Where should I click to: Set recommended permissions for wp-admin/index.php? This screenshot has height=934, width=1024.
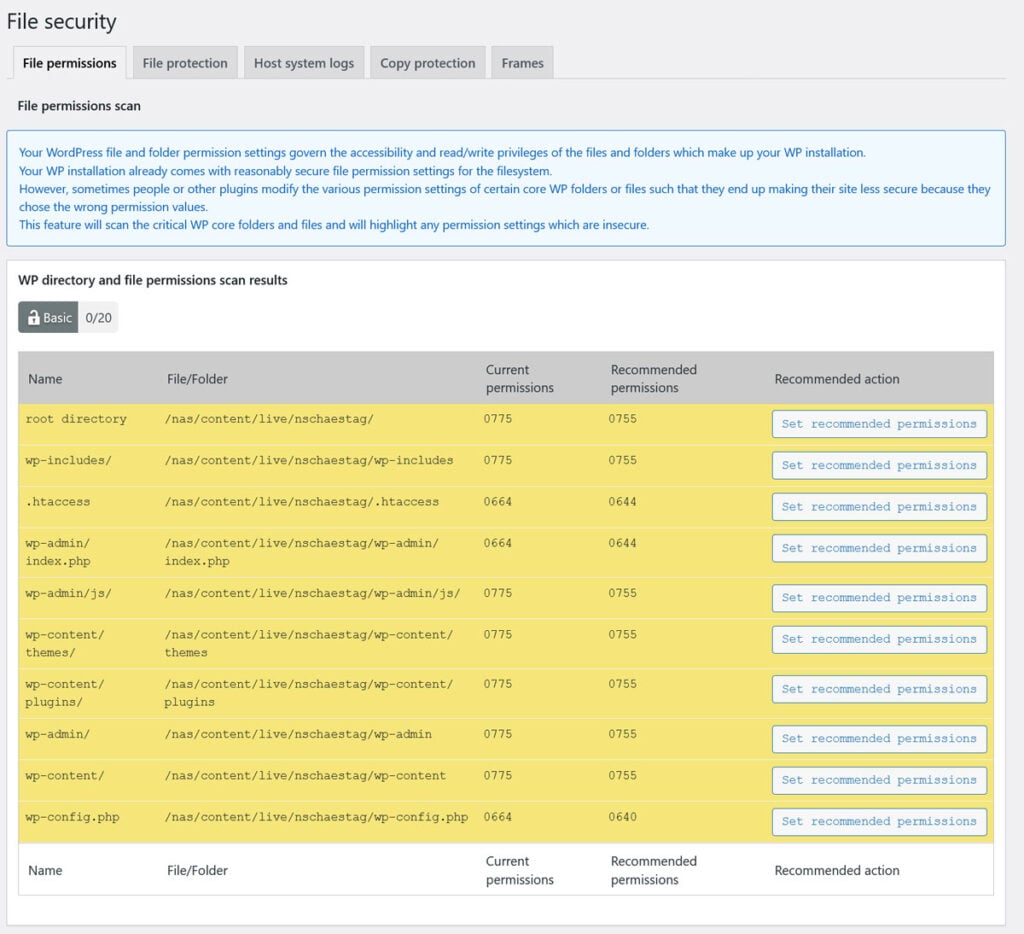click(x=878, y=547)
